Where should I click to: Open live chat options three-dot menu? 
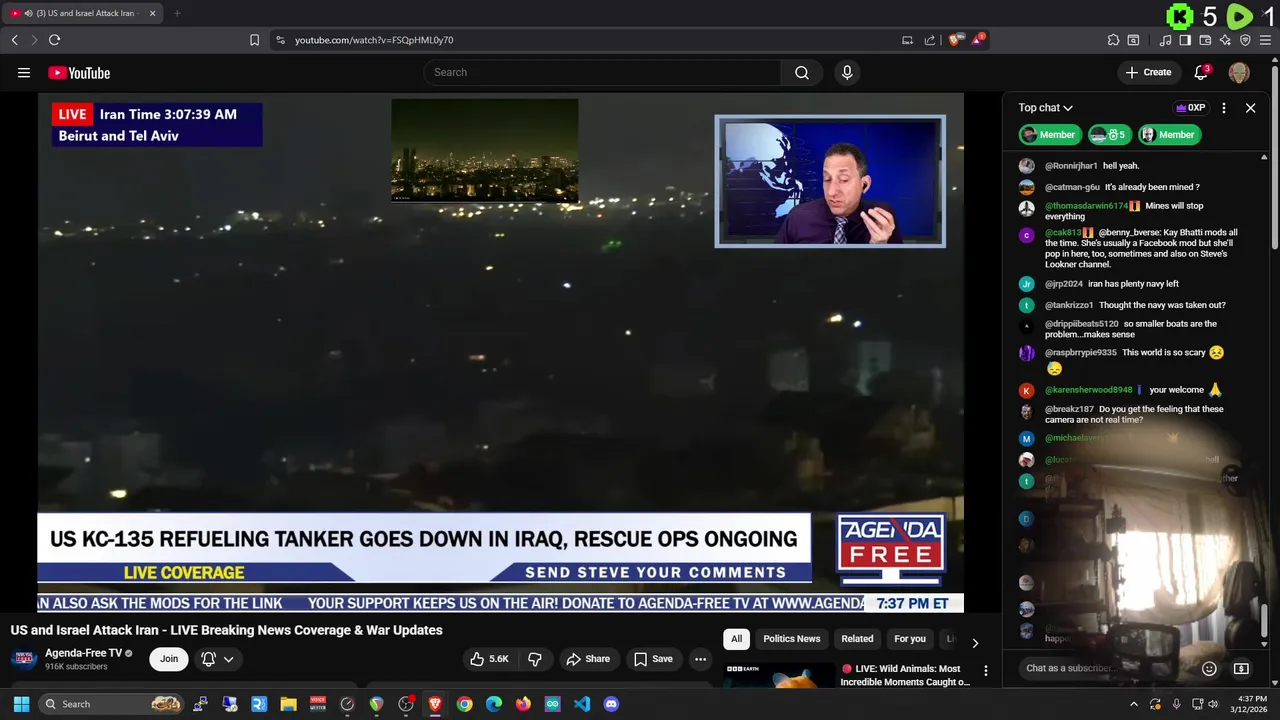pyautogui.click(x=1224, y=108)
